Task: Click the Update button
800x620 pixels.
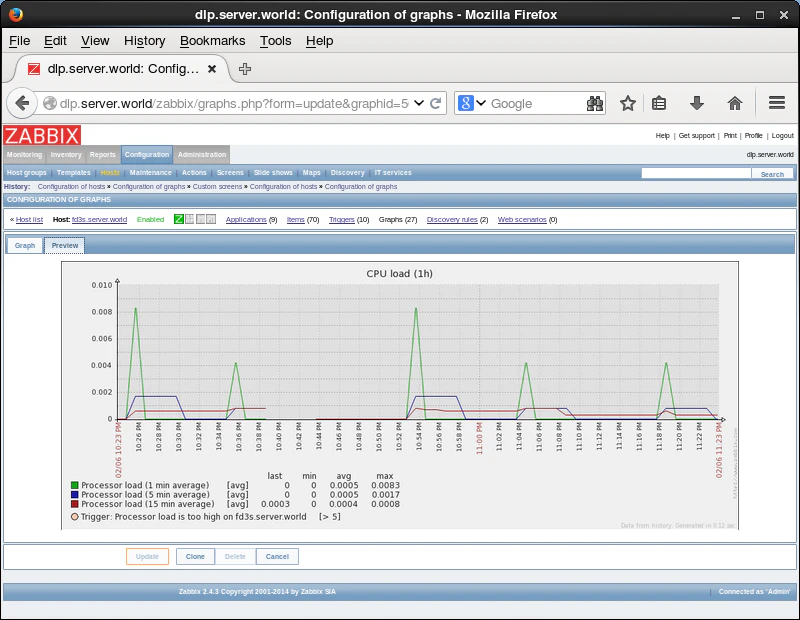Action: pyautogui.click(x=147, y=557)
